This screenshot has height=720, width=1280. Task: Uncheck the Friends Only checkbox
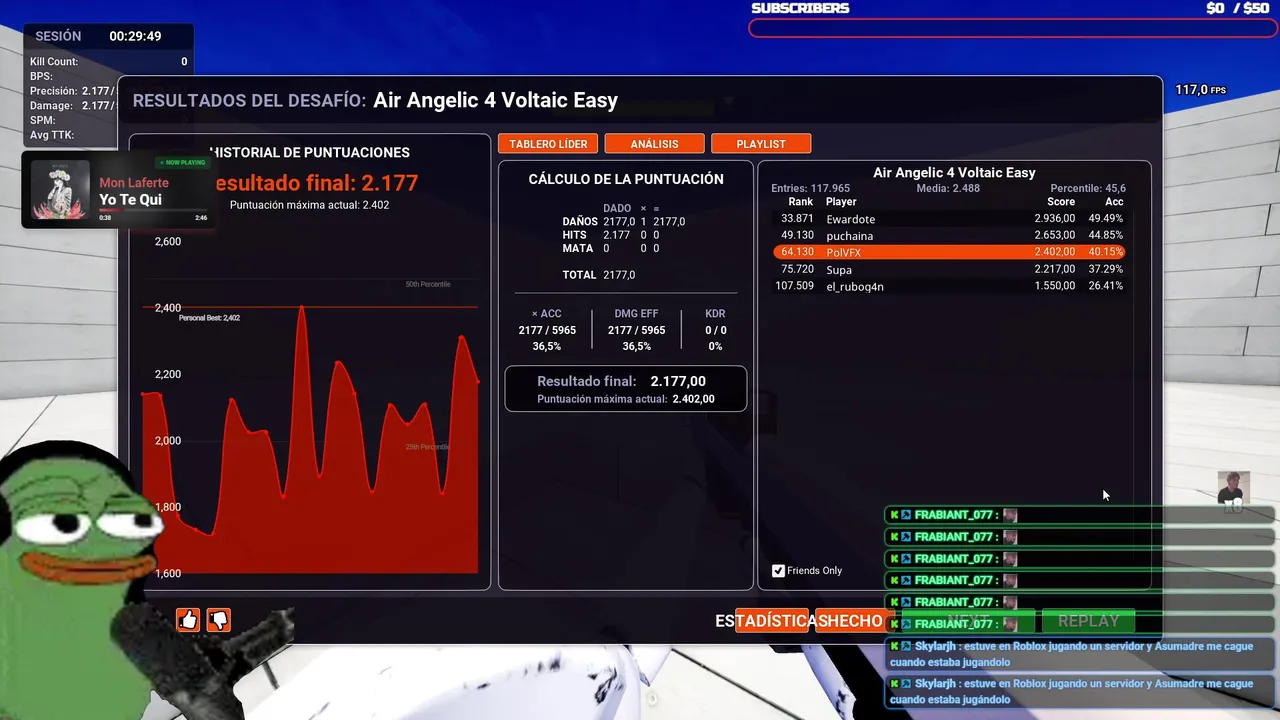tap(778, 571)
